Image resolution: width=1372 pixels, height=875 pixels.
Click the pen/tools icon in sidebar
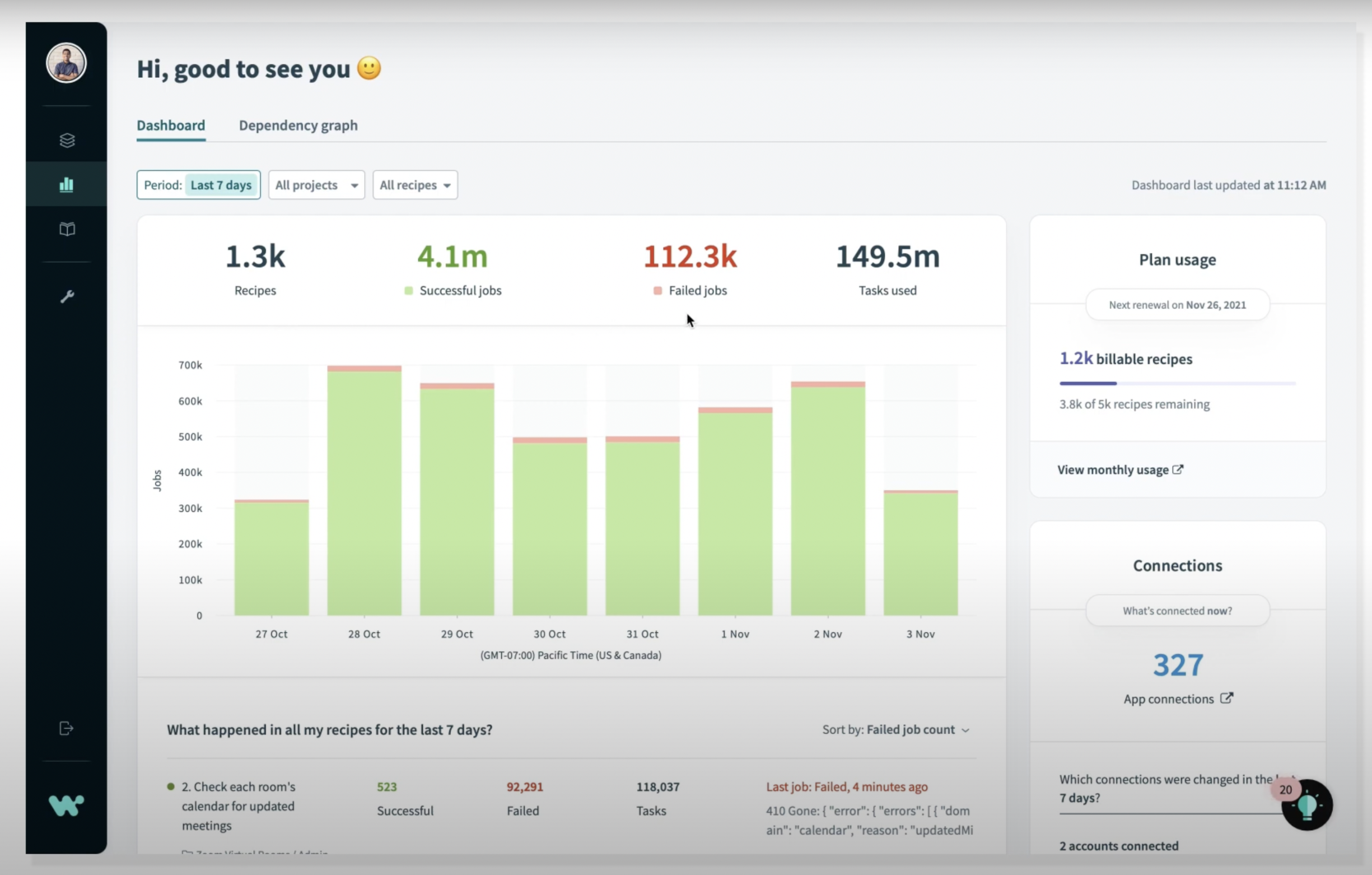point(66,296)
